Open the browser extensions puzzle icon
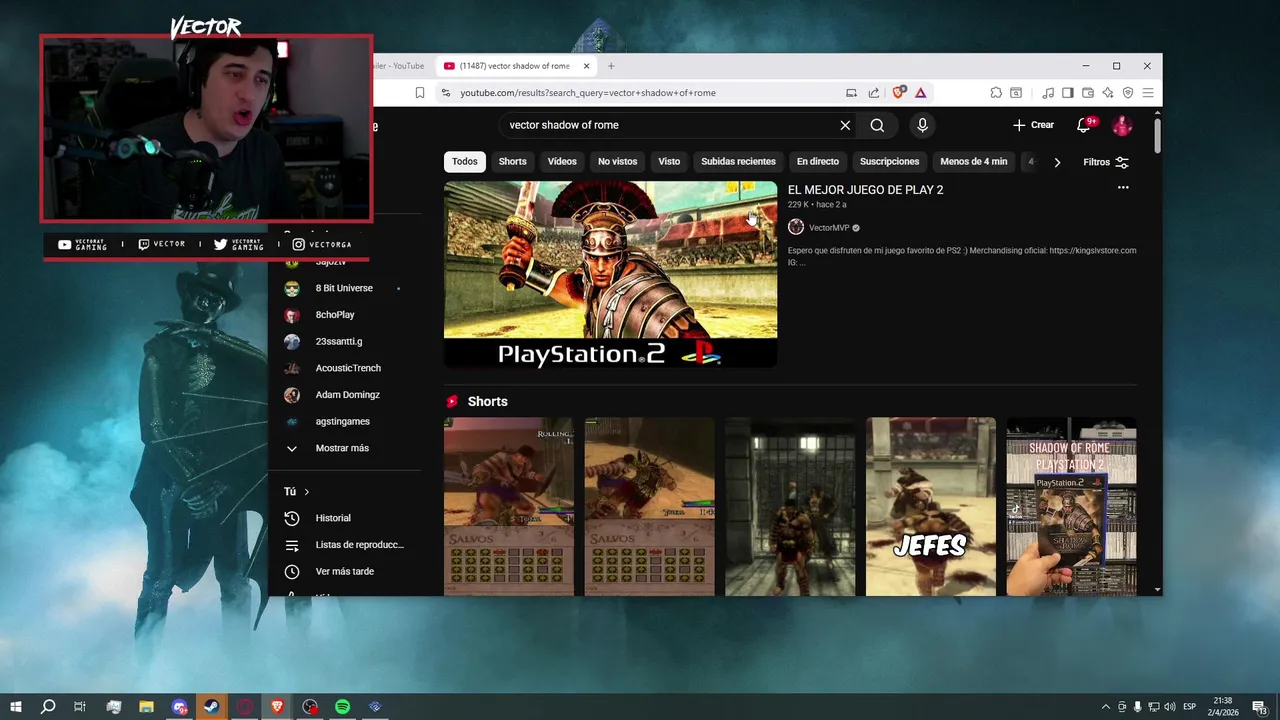The height and width of the screenshot is (720, 1280). (x=996, y=93)
